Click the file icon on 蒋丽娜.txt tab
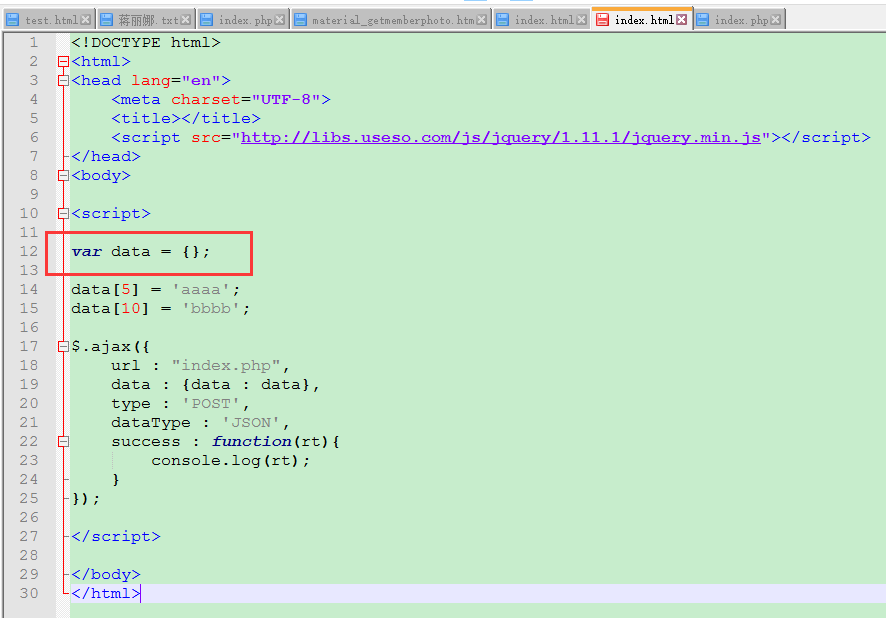The width and height of the screenshot is (886, 618). [106, 20]
